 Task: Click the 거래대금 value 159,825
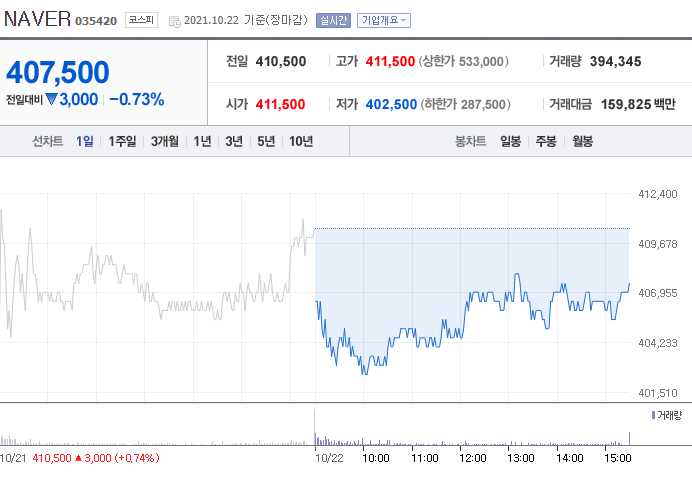click(x=626, y=105)
